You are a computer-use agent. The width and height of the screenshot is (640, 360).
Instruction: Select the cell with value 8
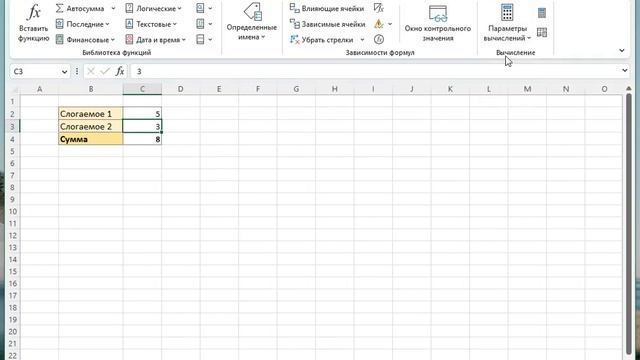click(142, 139)
